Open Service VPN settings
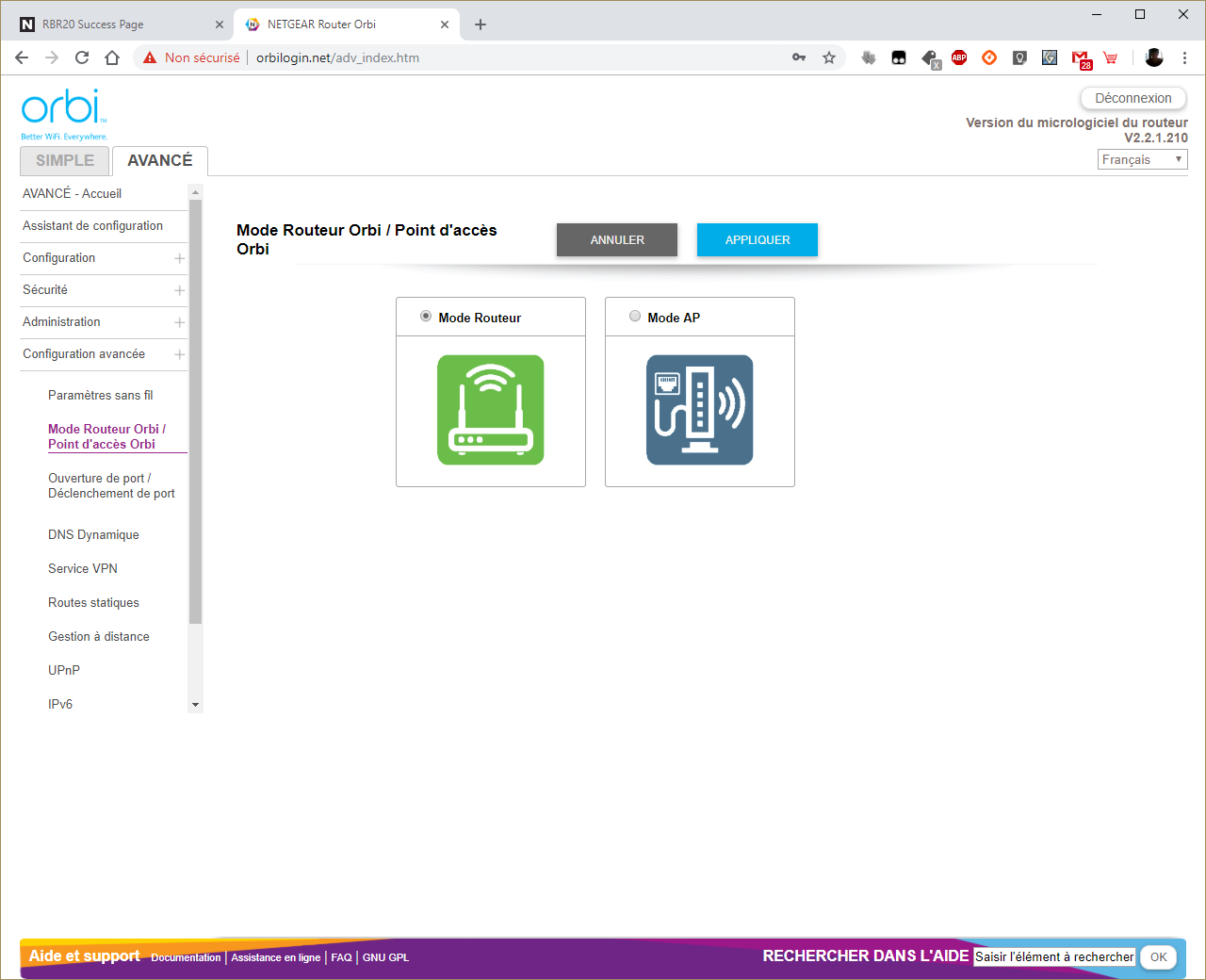Screen dimensions: 1206x980 (83, 569)
